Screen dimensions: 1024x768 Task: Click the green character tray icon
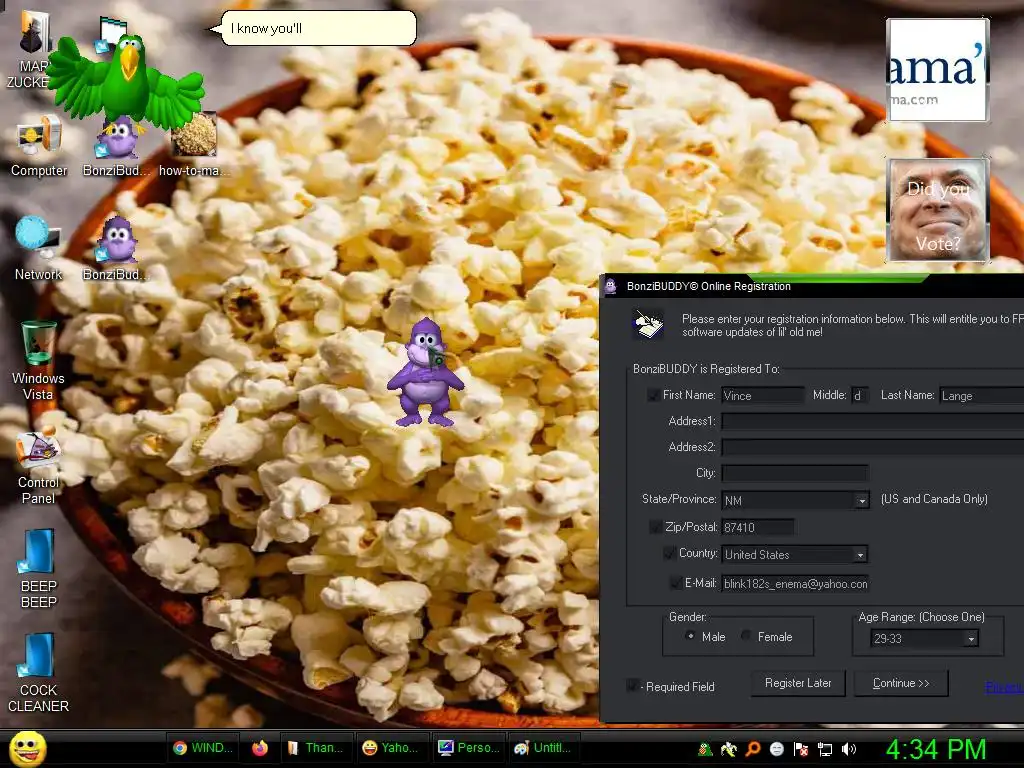pyautogui.click(x=705, y=749)
